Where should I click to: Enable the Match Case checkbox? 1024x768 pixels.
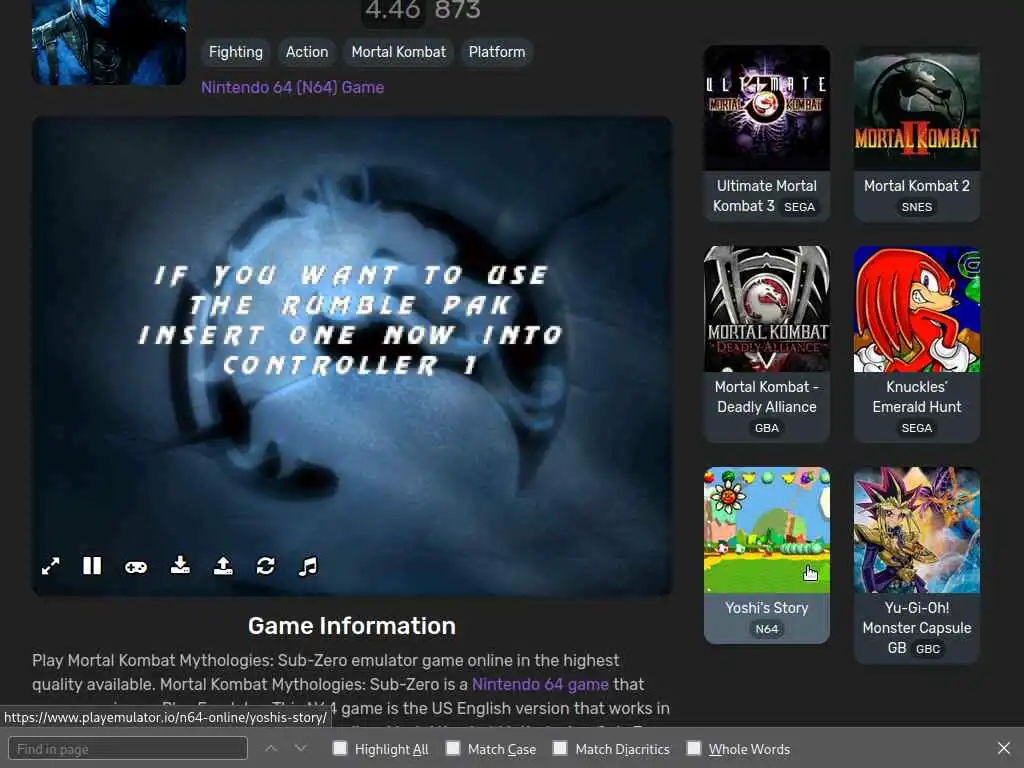(x=453, y=748)
